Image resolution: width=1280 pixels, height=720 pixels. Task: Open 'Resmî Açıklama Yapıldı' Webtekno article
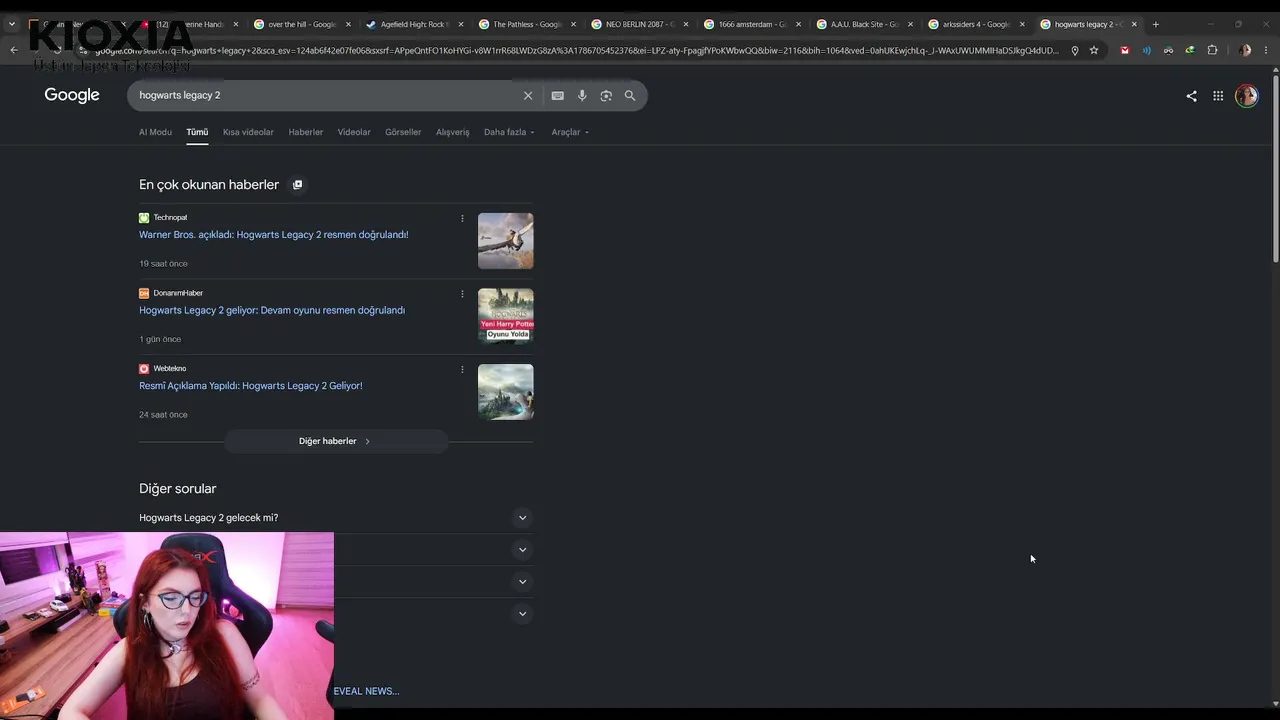[251, 386]
